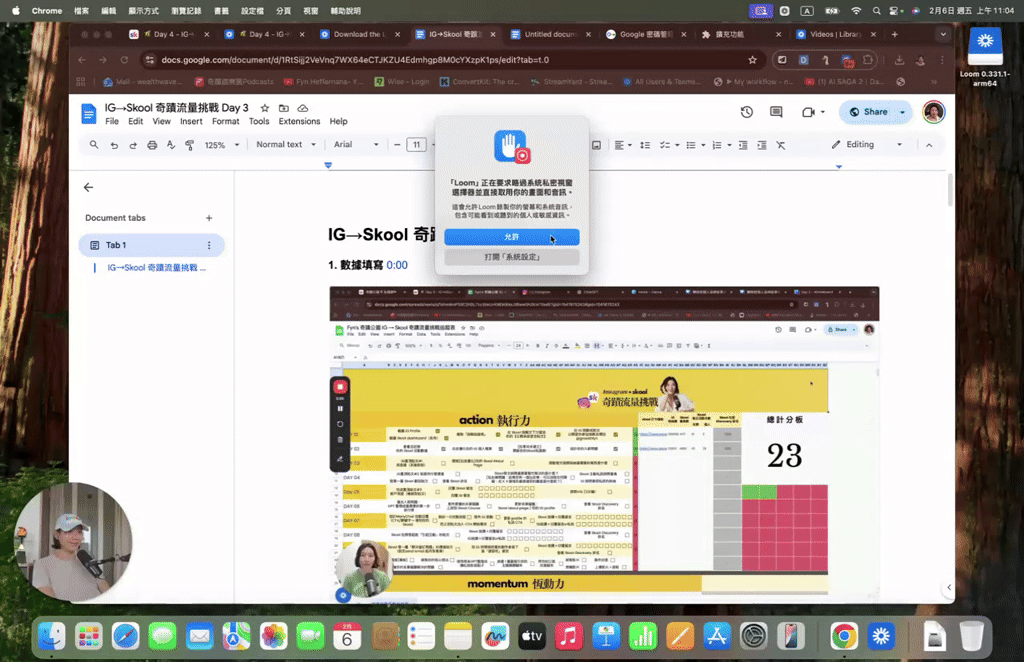This screenshot has height=662, width=1024.
Task: Check cloud save status icon
Action: point(302,108)
